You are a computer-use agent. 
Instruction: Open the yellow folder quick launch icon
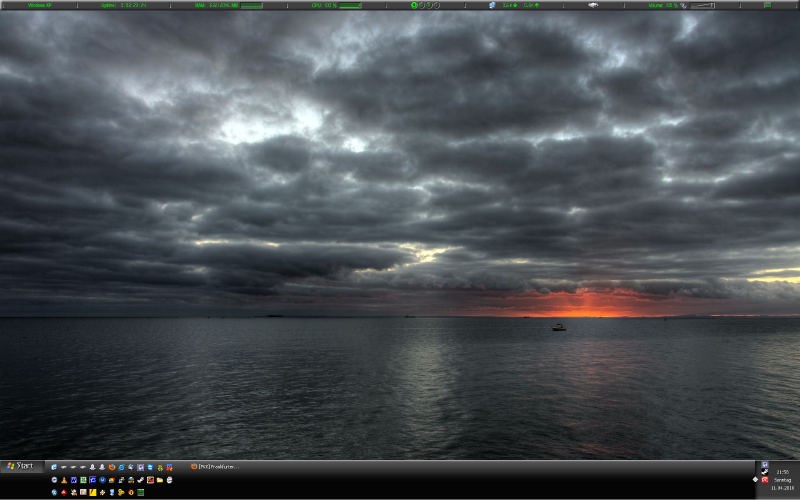[x=160, y=480]
